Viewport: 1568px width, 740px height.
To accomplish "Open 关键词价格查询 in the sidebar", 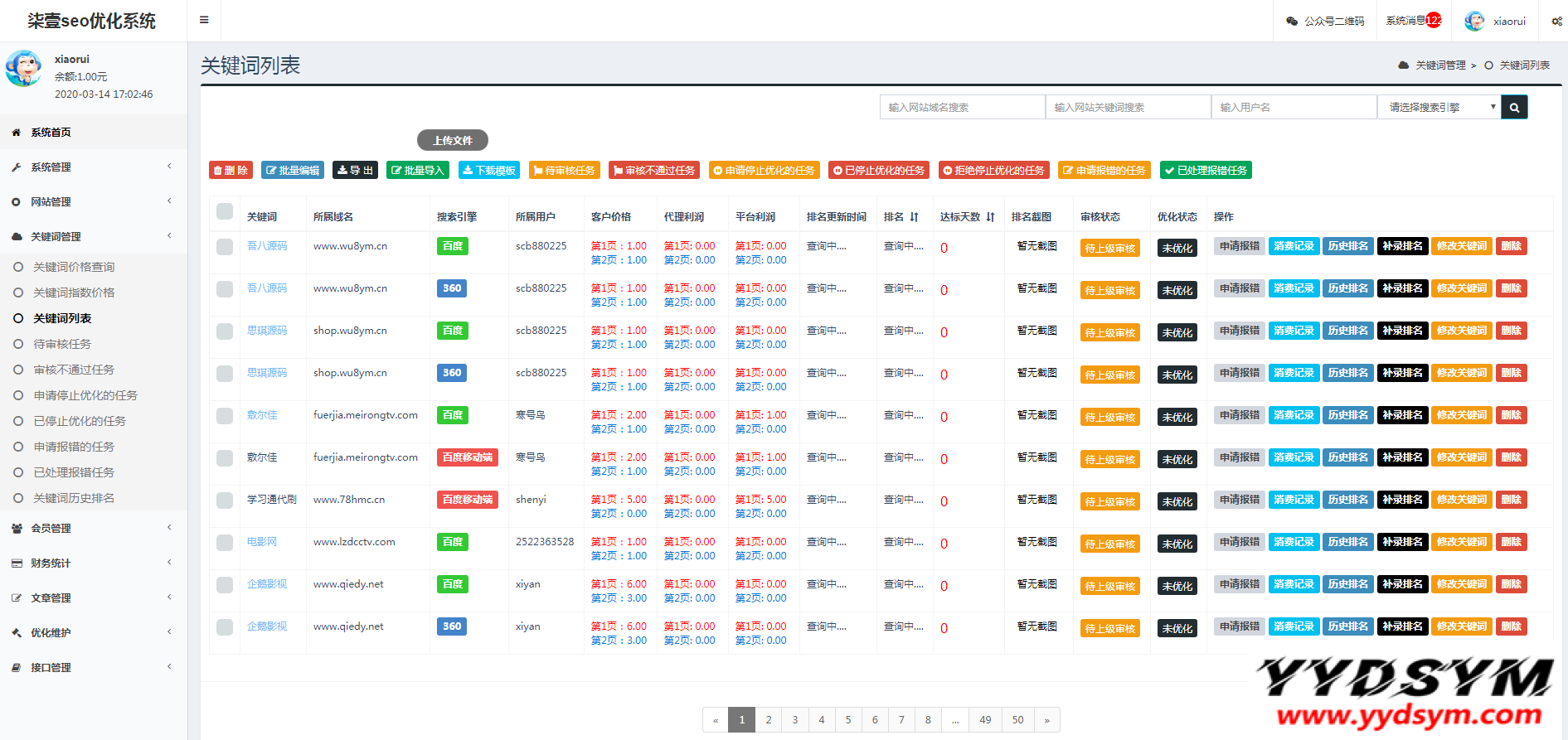I will pos(74,267).
